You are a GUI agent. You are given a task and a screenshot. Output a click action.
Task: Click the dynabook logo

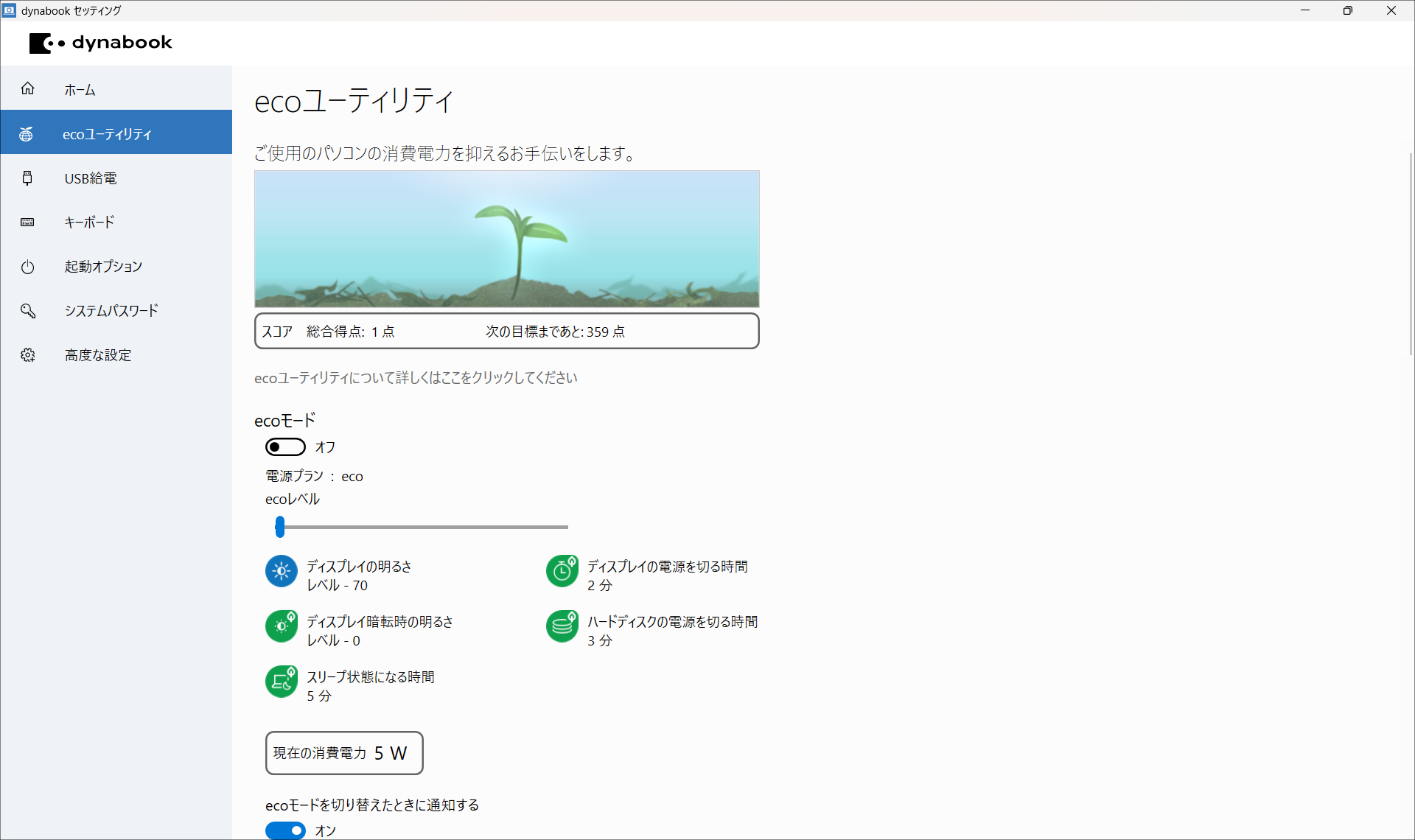(x=100, y=43)
